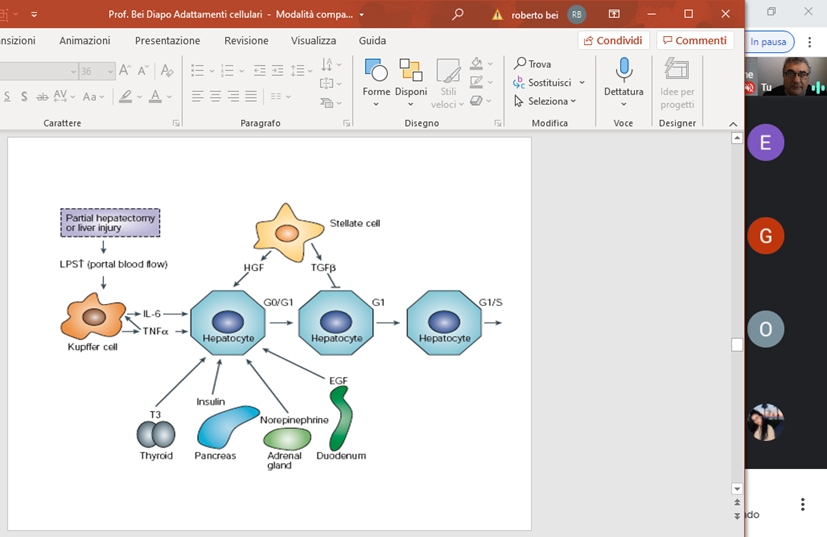Open Seleziona selection menu

[x=545, y=101]
